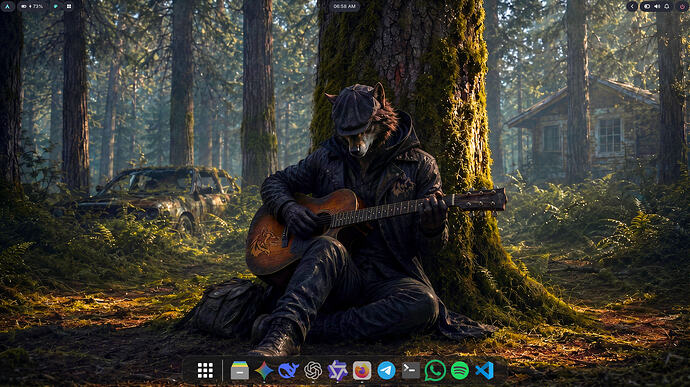Open the workspace grid icon in top bar
The width and height of the screenshot is (690, 387).
(x=69, y=6)
